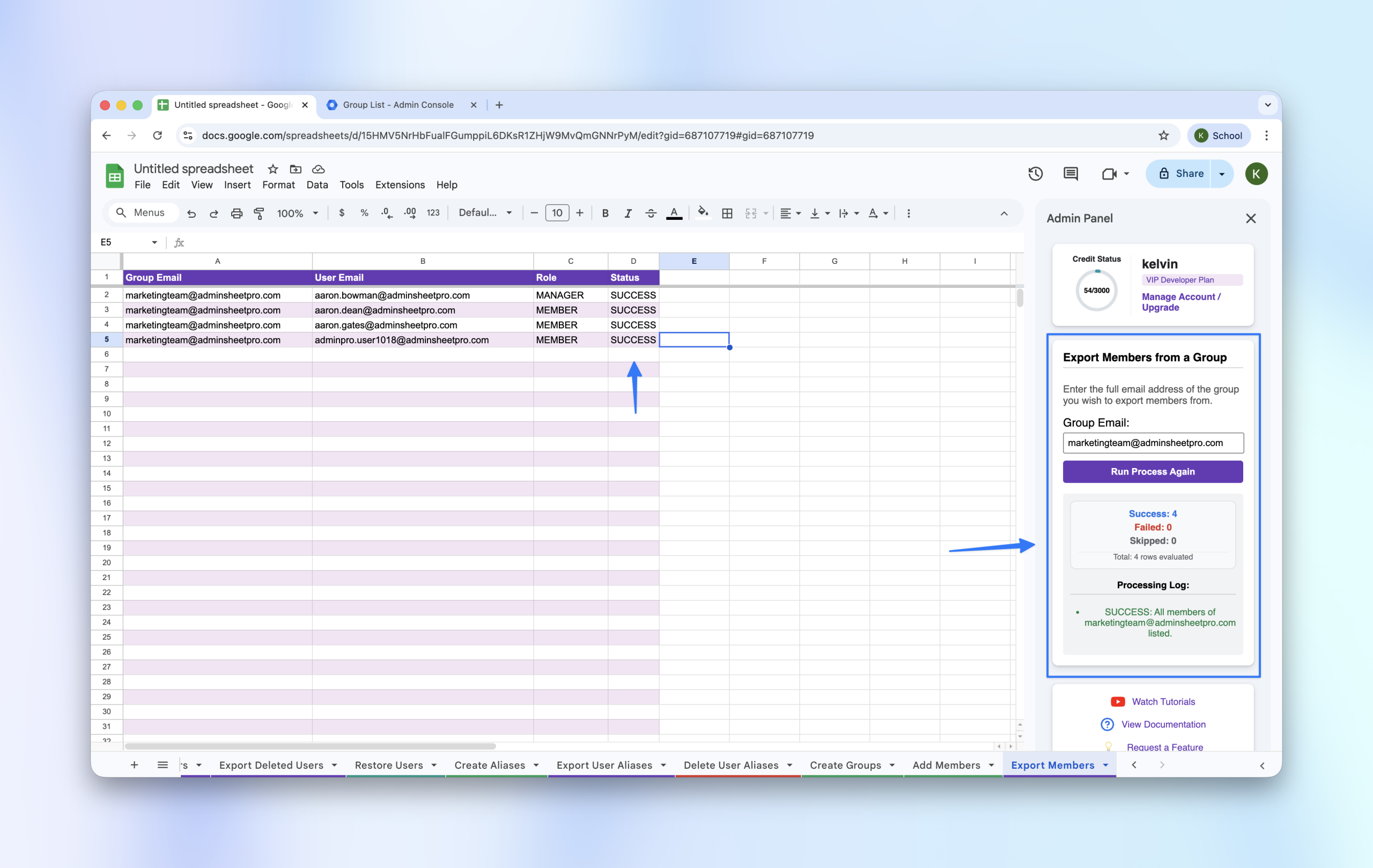Image resolution: width=1373 pixels, height=868 pixels.
Task: Switch to the Add Members sheet tab
Action: pos(946,765)
